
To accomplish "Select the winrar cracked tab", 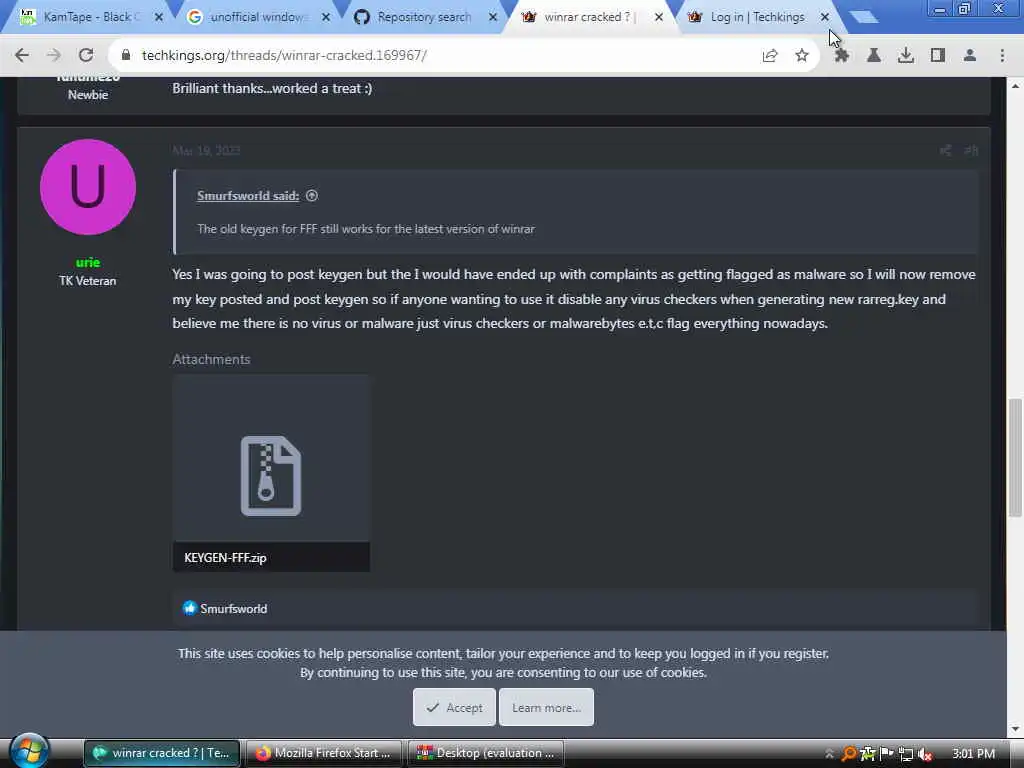I will 592,18.
